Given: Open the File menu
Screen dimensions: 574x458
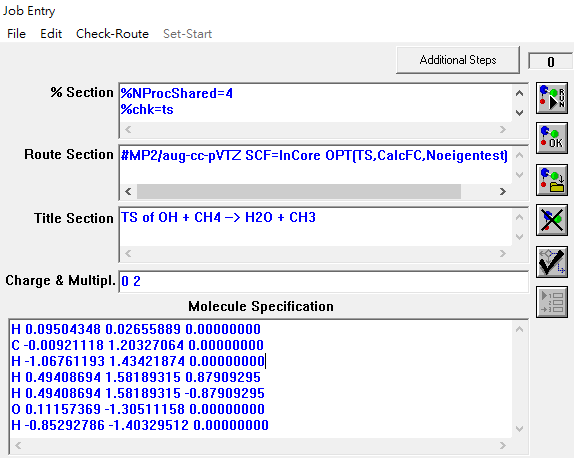Looking at the screenshot, I should click(x=16, y=34).
